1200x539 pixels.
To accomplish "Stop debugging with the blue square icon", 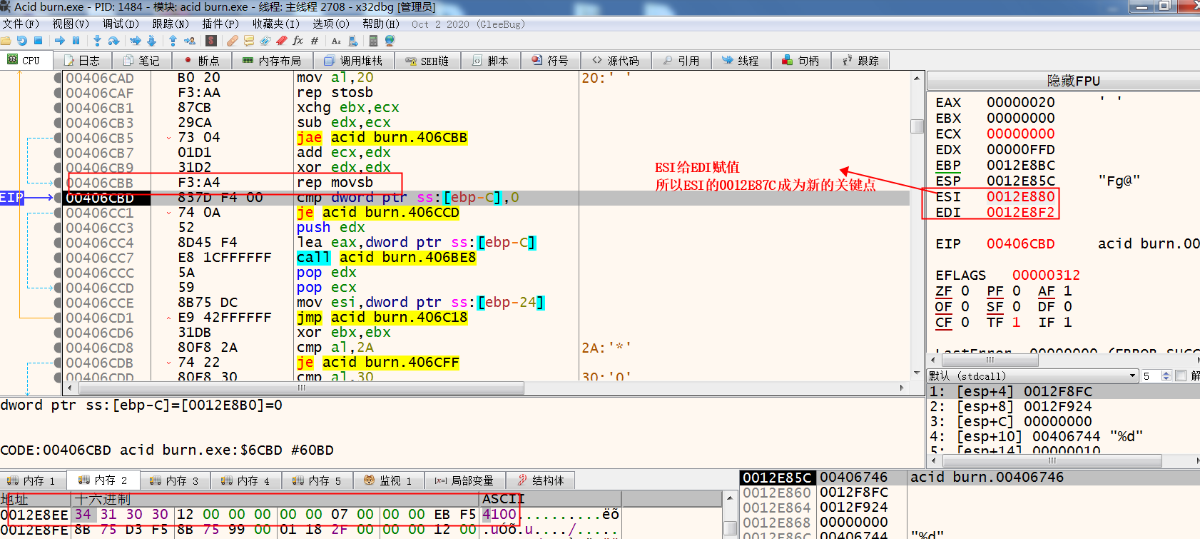I will click(x=38, y=41).
